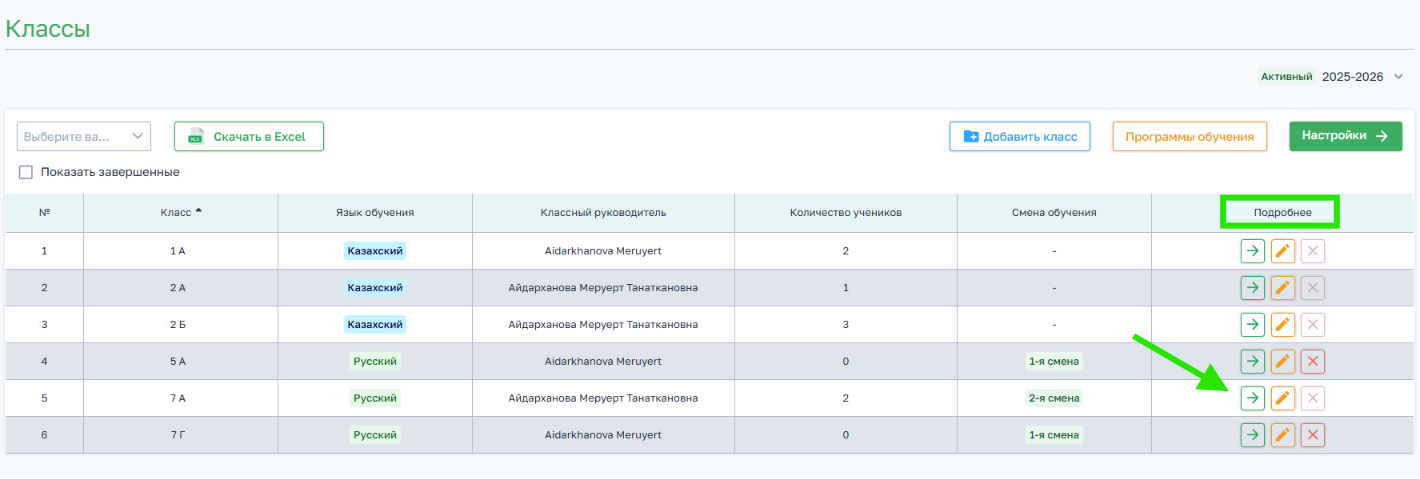The image size is (1420, 479).
Task: Open details arrow for class 7 А
Action: pos(1252,398)
